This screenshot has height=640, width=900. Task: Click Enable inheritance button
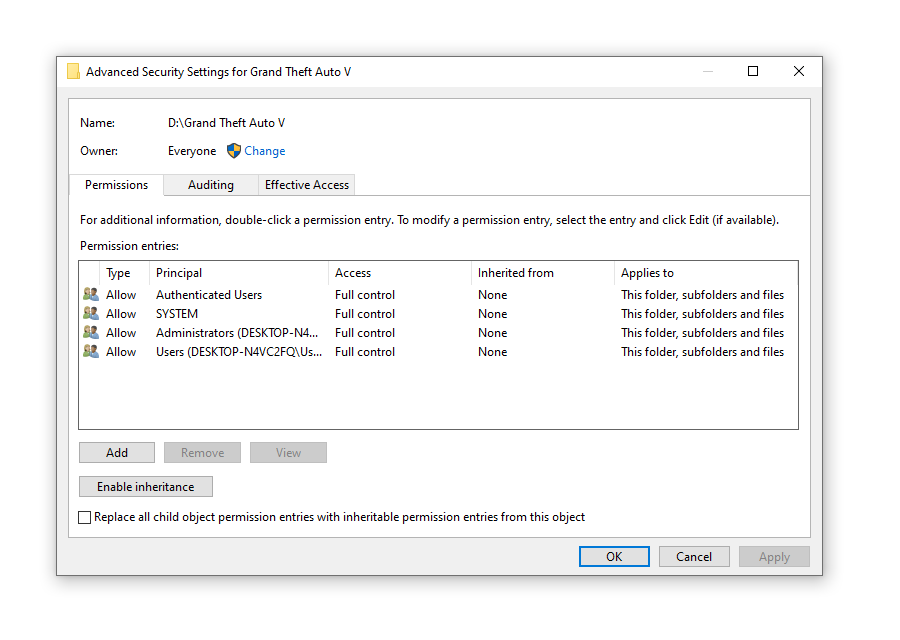click(146, 487)
